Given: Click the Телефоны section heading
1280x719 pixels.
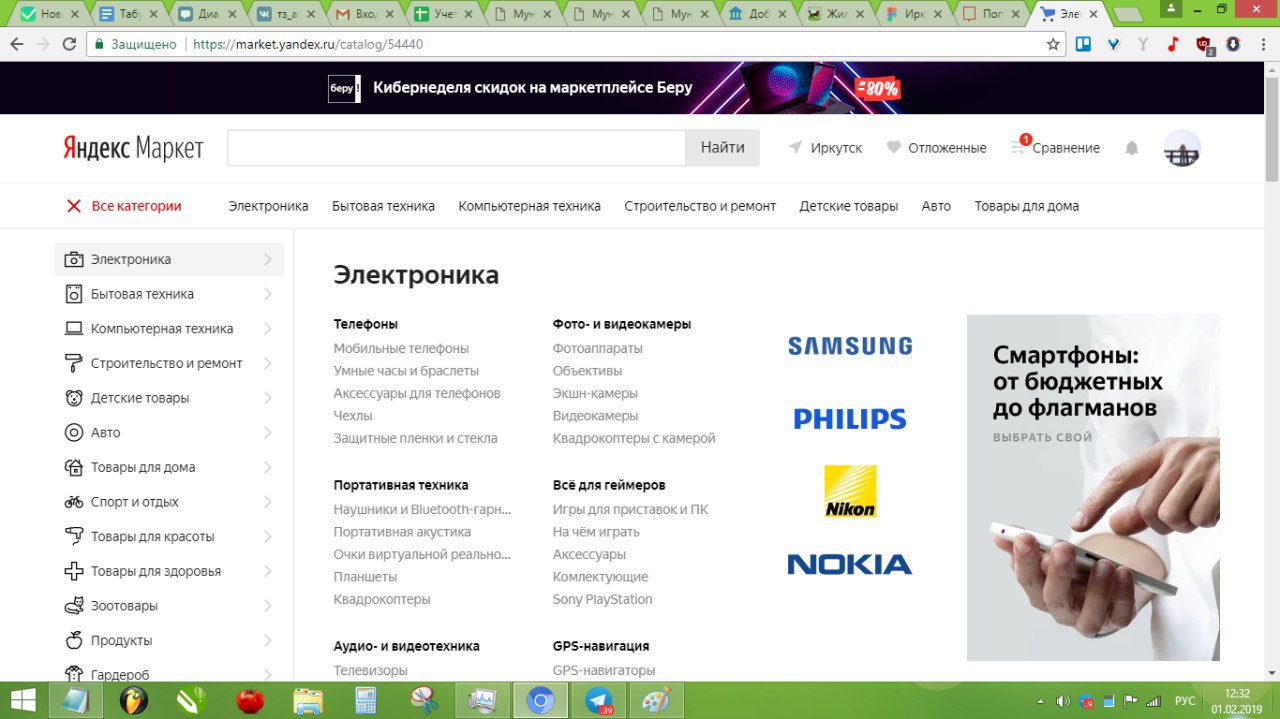Looking at the screenshot, I should pos(365,324).
